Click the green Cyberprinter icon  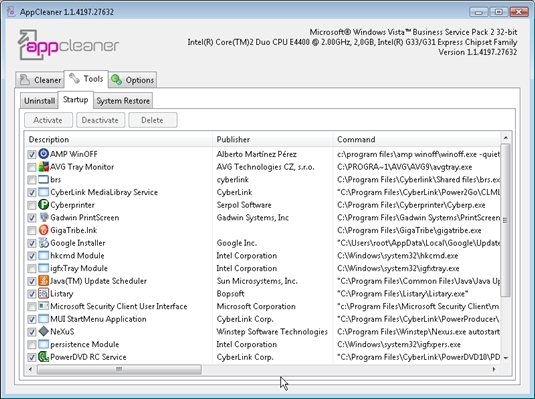tap(43, 205)
